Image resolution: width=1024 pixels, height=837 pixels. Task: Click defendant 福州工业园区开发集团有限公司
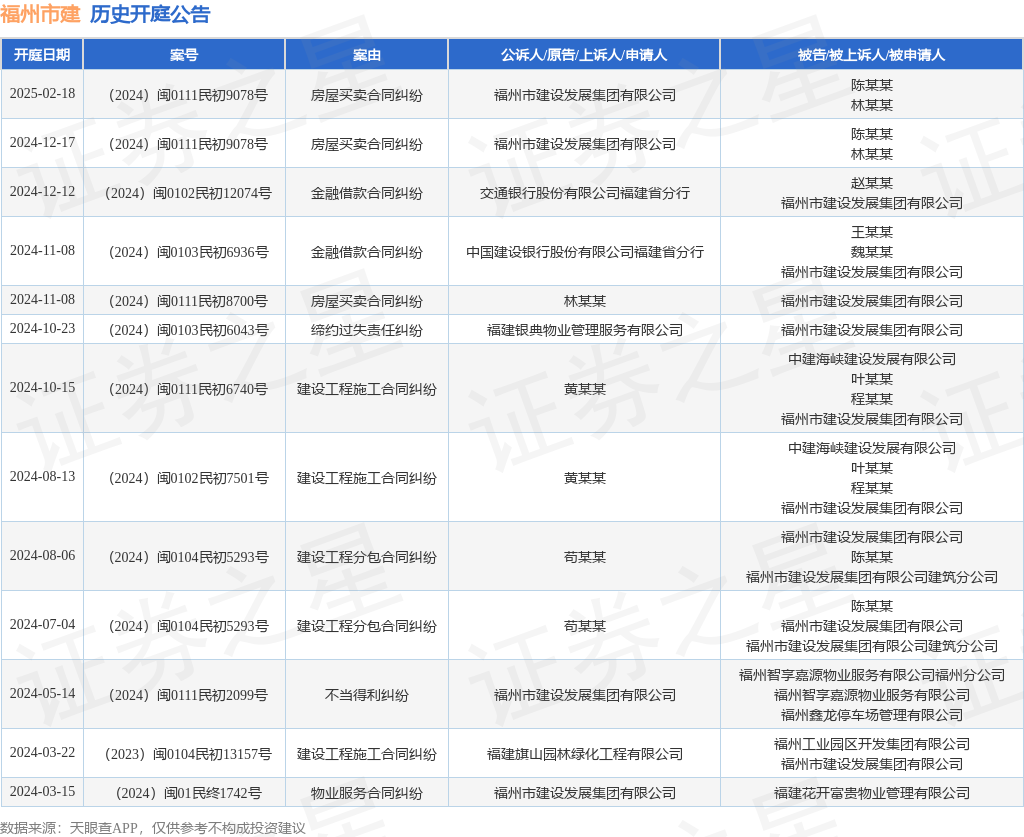[x=872, y=744]
